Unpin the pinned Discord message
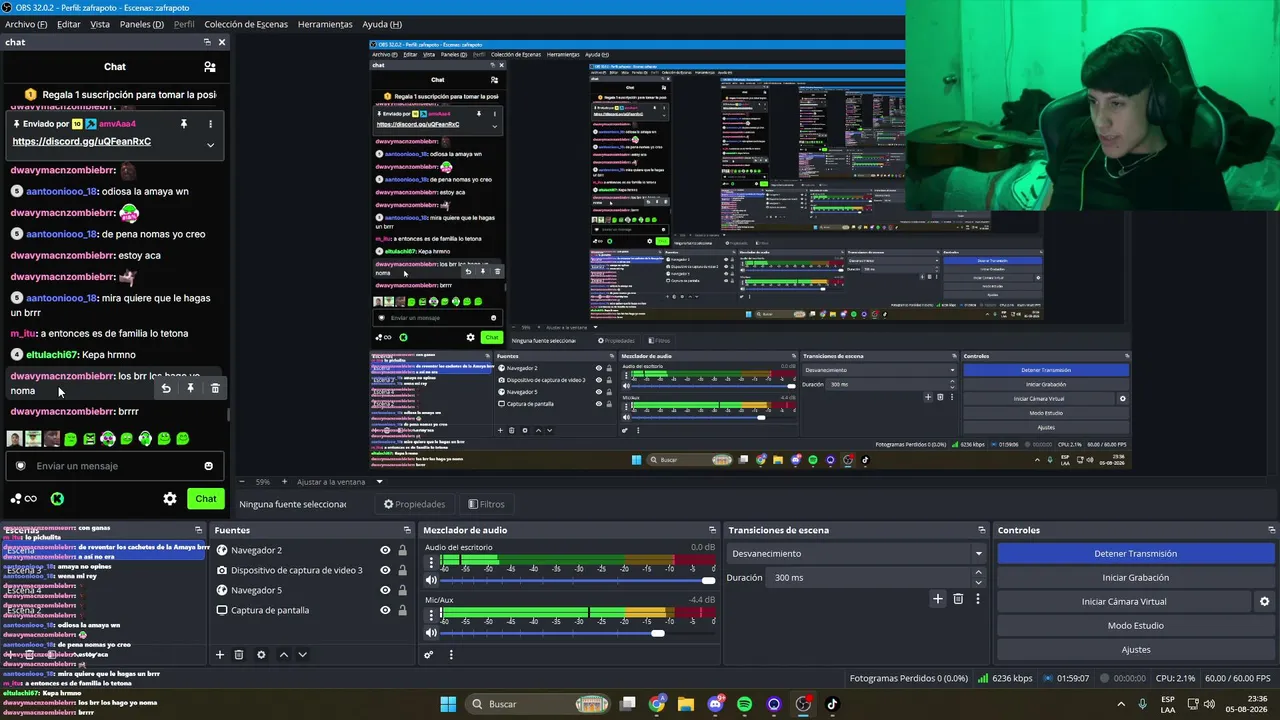Image resolution: width=1280 pixels, height=720 pixels. 184,124
